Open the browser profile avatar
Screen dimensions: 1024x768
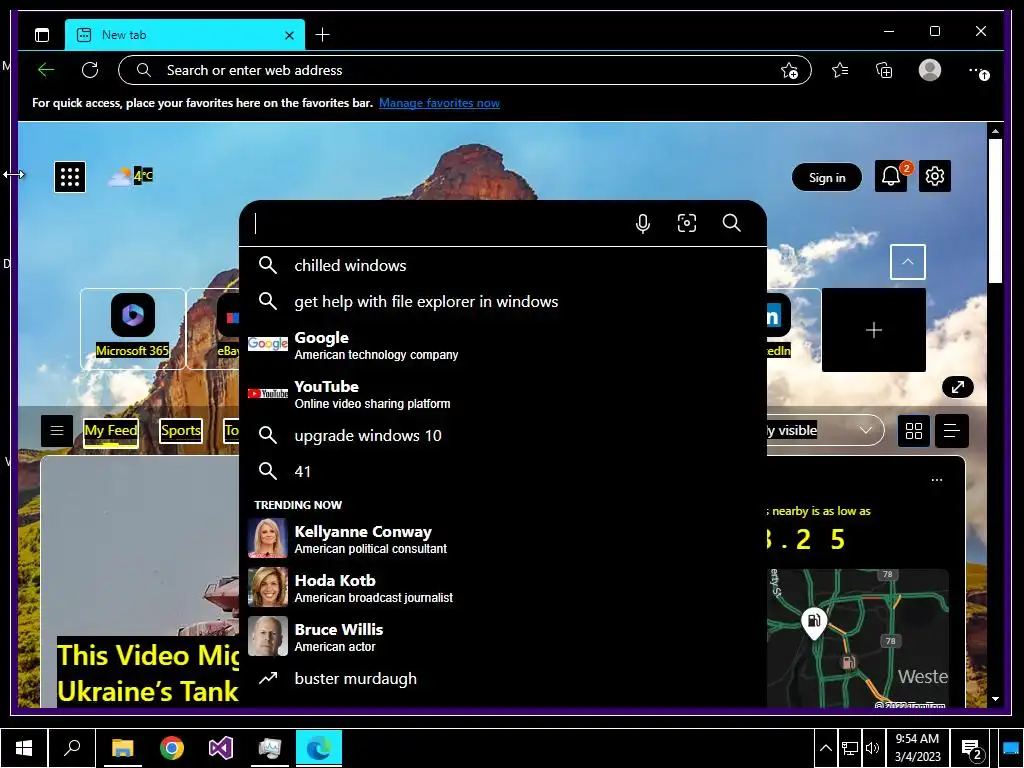(x=929, y=70)
